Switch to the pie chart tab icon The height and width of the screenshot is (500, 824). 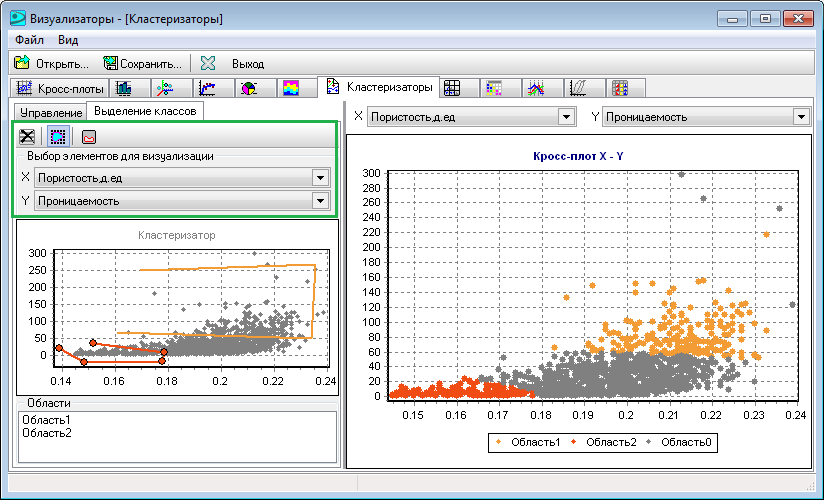point(249,88)
